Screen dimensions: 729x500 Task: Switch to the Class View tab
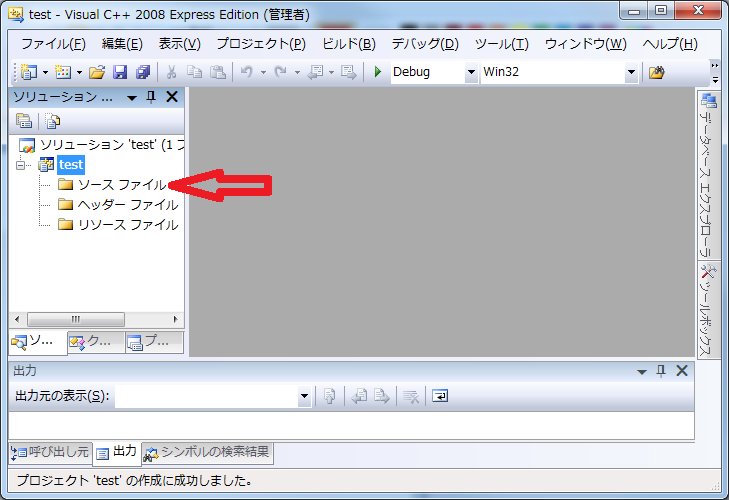96,342
